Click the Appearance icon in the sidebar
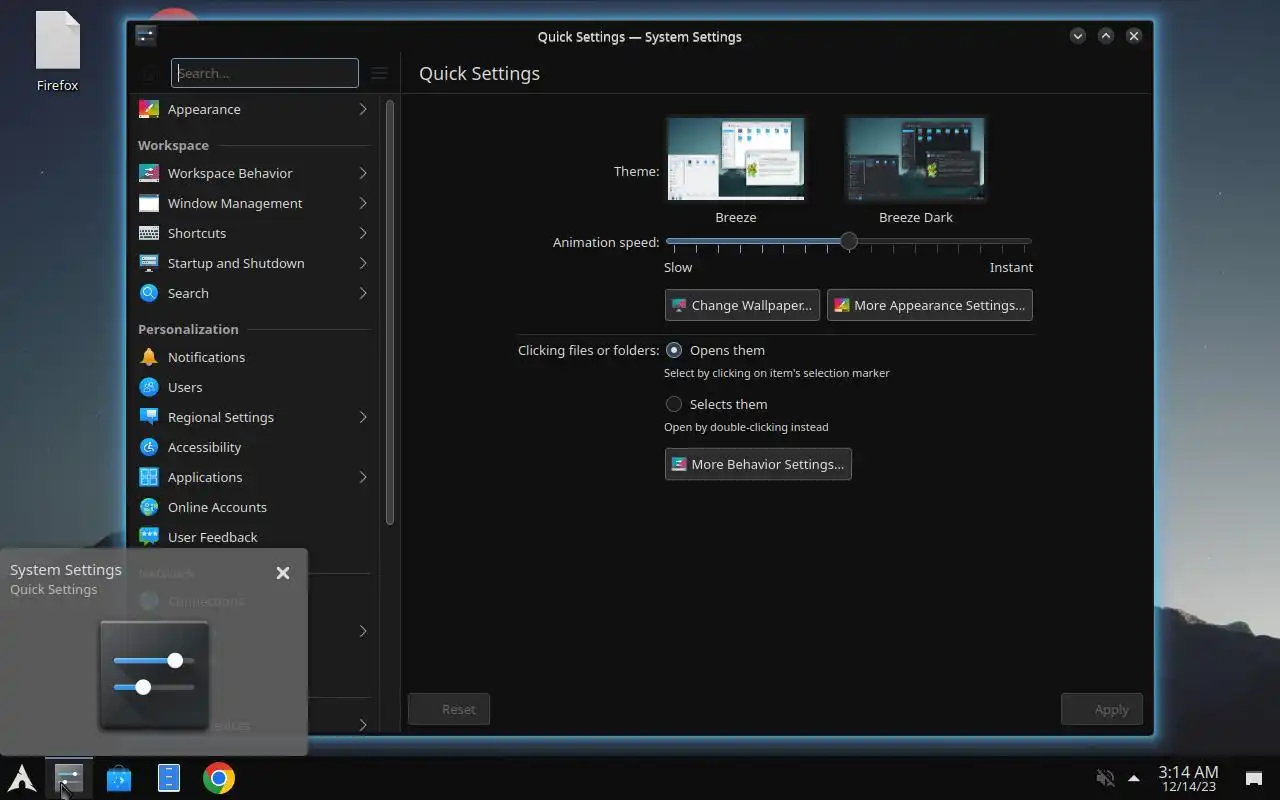This screenshot has height=800, width=1280. coord(149,109)
